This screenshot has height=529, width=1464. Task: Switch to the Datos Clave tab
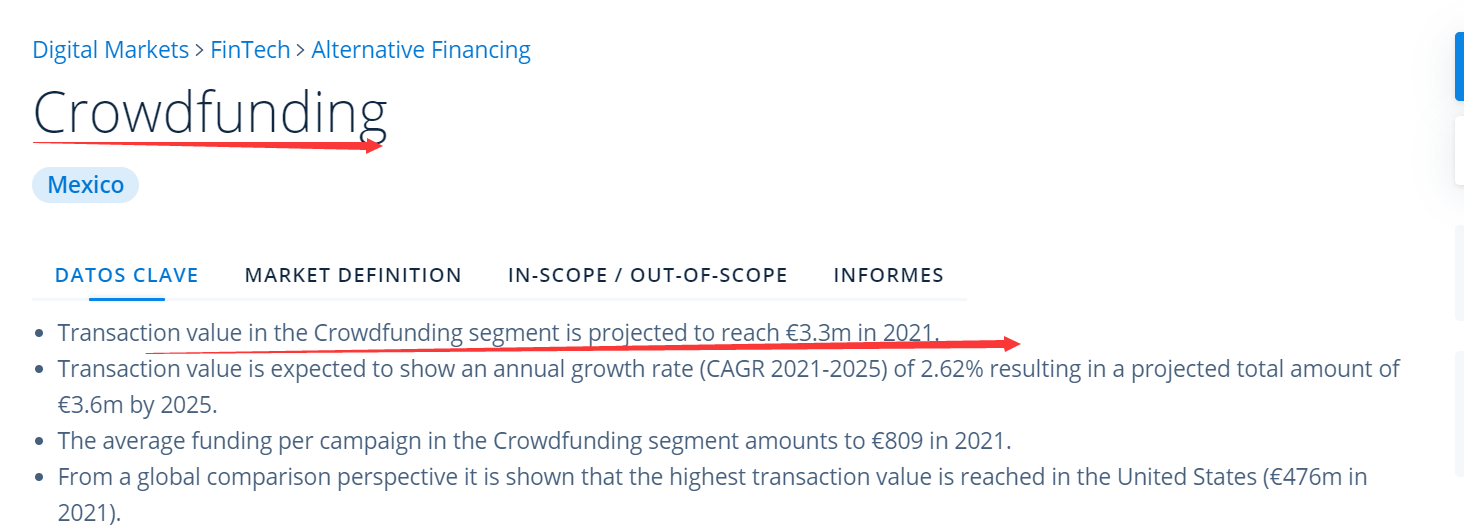[127, 275]
